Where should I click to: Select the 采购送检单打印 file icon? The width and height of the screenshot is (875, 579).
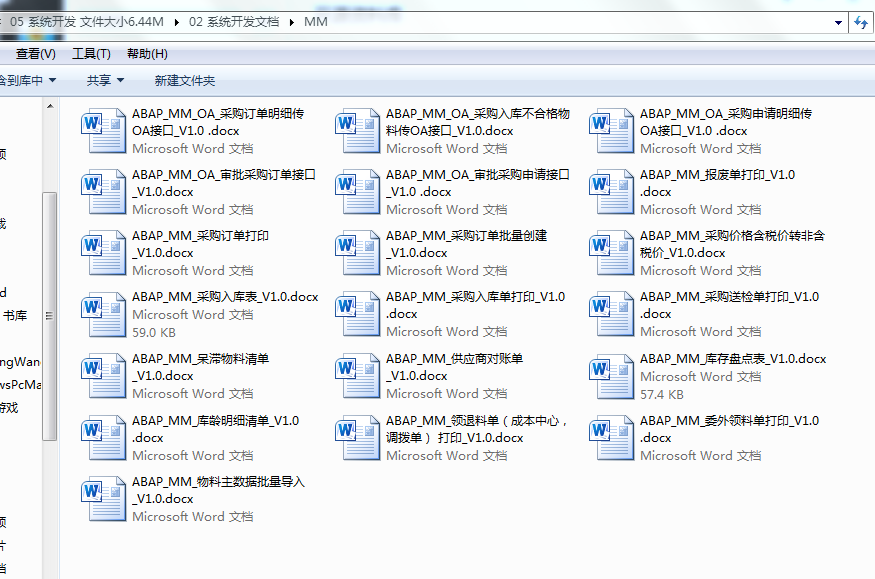click(x=611, y=314)
